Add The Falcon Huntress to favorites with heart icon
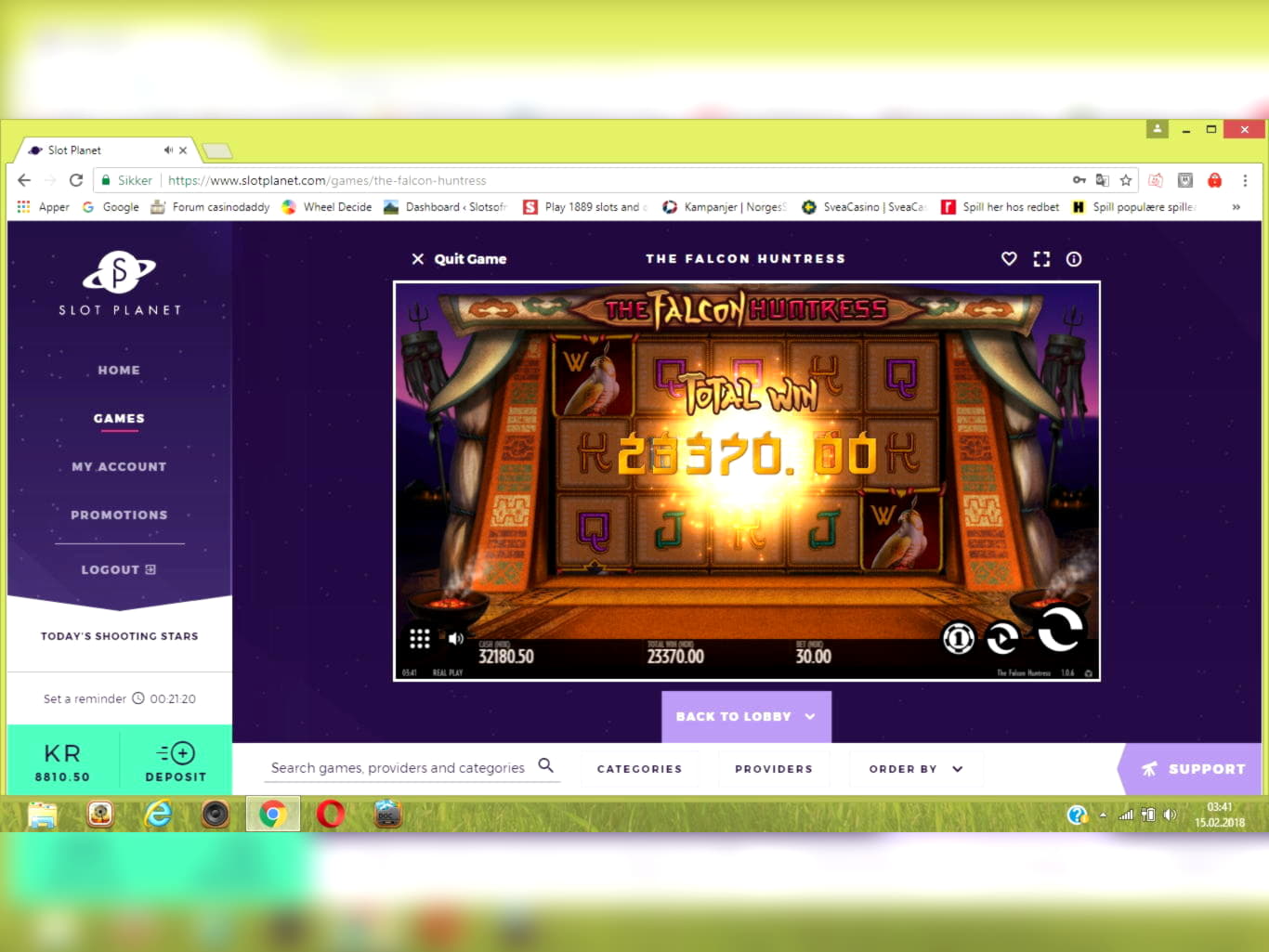Screen dimensions: 1269x952 (x=1009, y=259)
